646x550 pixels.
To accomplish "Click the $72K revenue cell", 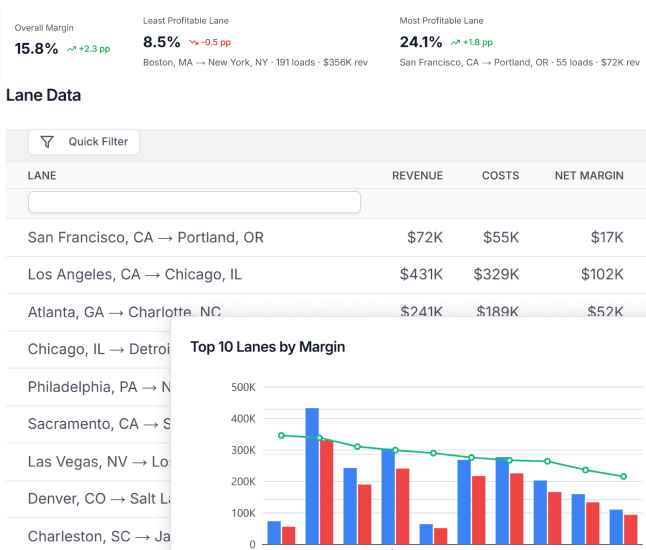I will click(x=425, y=238).
